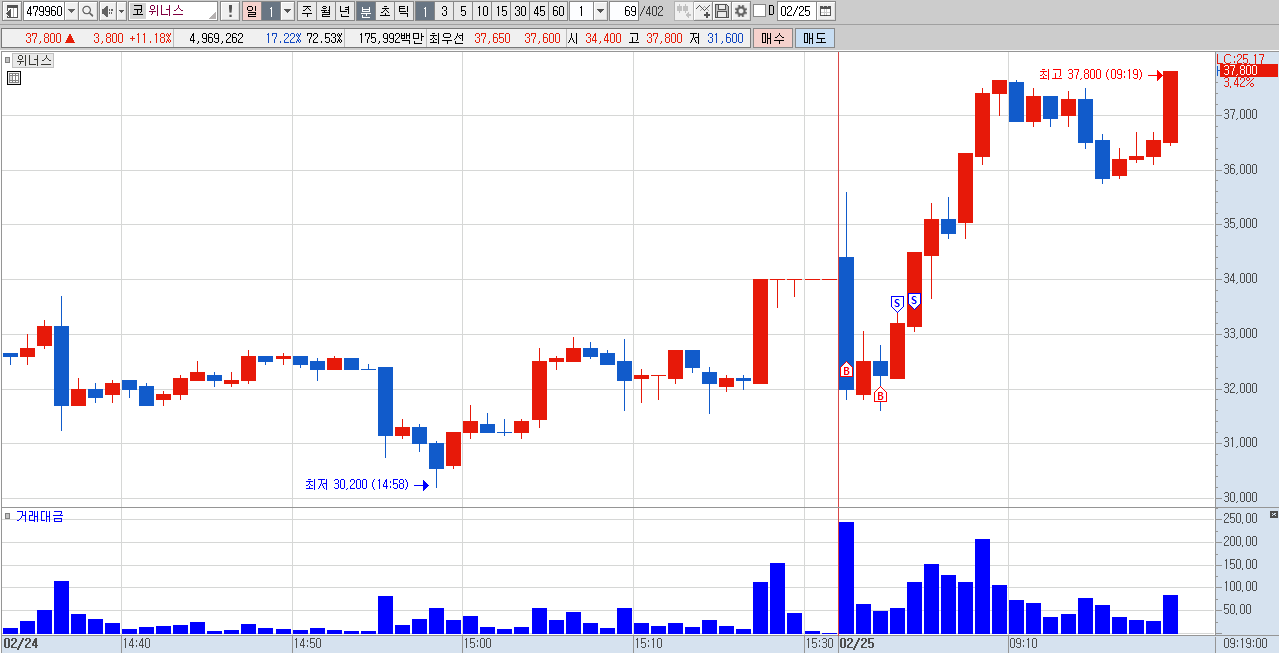Select the 월 monthly period toggle
1279x653 pixels.
pyautogui.click(x=326, y=11)
